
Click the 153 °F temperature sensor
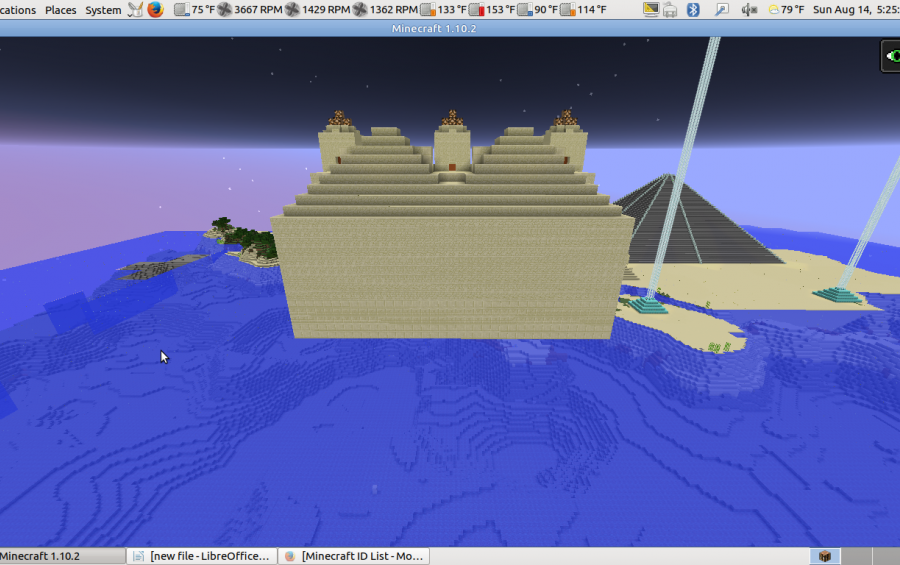click(x=492, y=9)
